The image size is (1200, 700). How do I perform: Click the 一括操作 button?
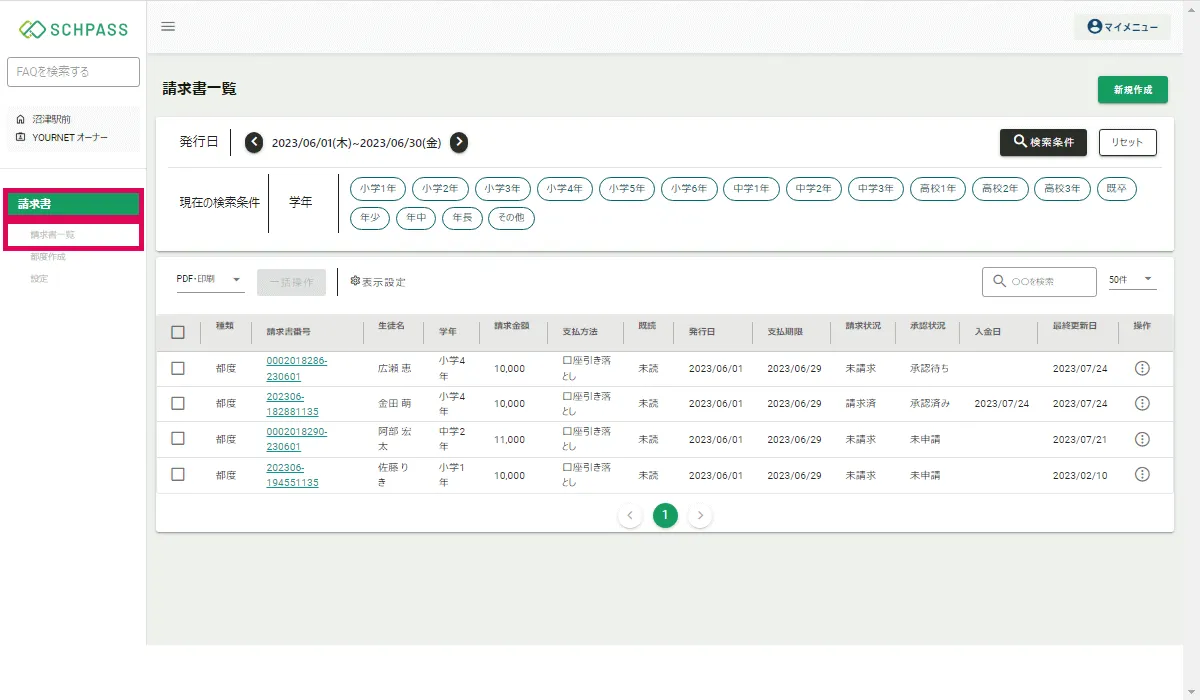click(x=291, y=282)
